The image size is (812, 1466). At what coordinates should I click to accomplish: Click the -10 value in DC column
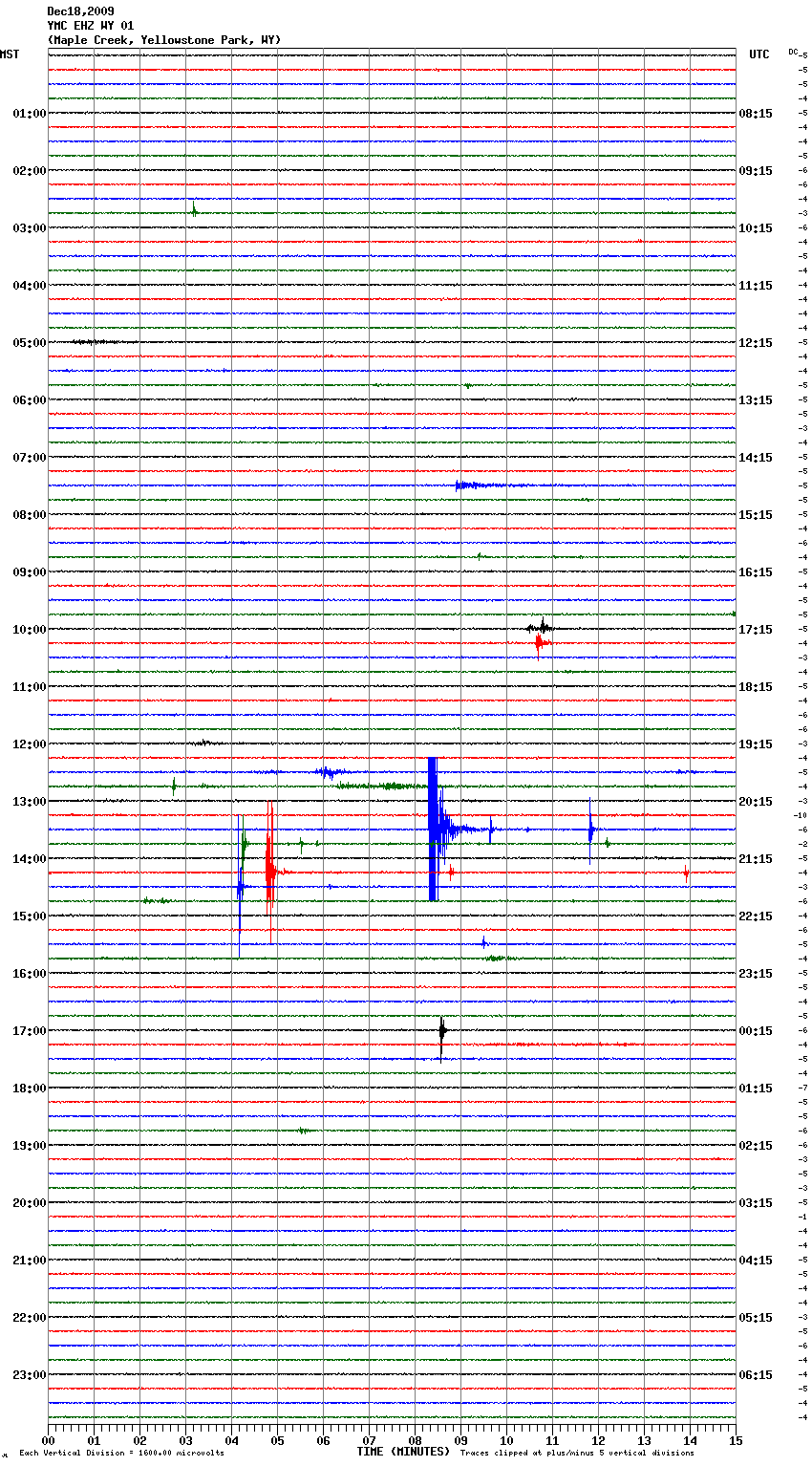point(801,815)
